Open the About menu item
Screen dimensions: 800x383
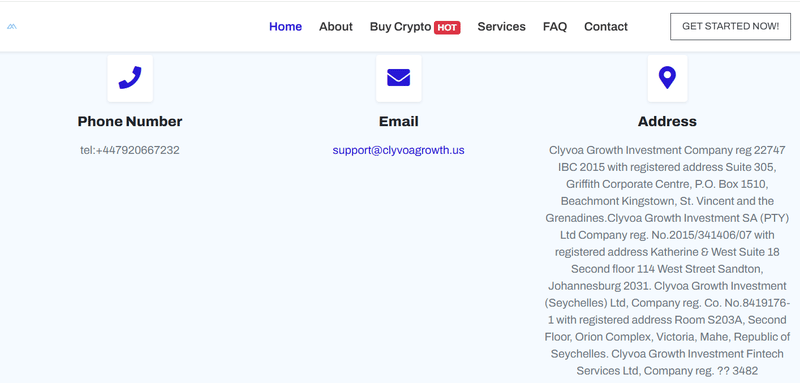pyautogui.click(x=336, y=27)
